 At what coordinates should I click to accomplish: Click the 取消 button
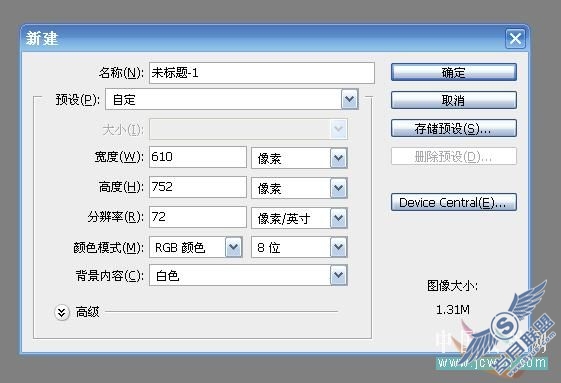(454, 100)
